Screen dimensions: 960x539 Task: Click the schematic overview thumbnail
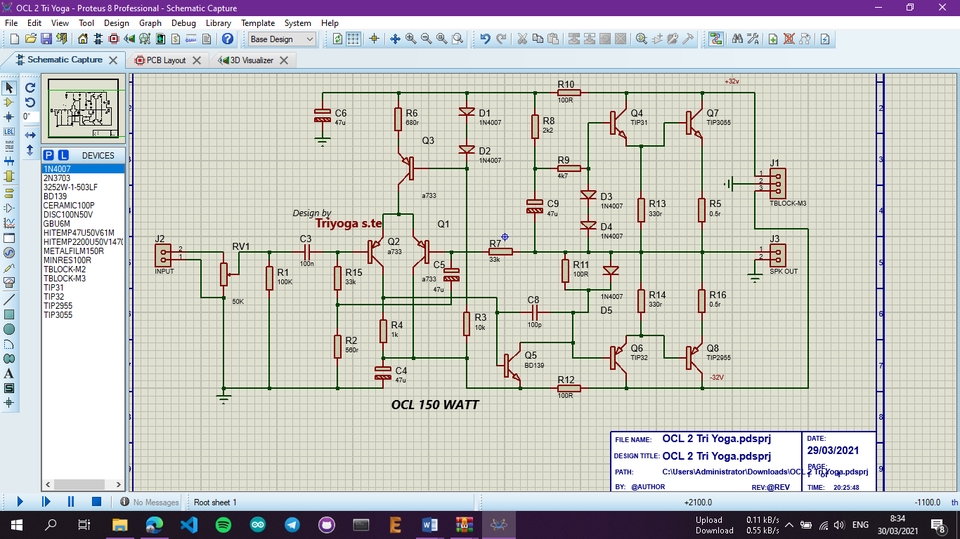click(83, 108)
